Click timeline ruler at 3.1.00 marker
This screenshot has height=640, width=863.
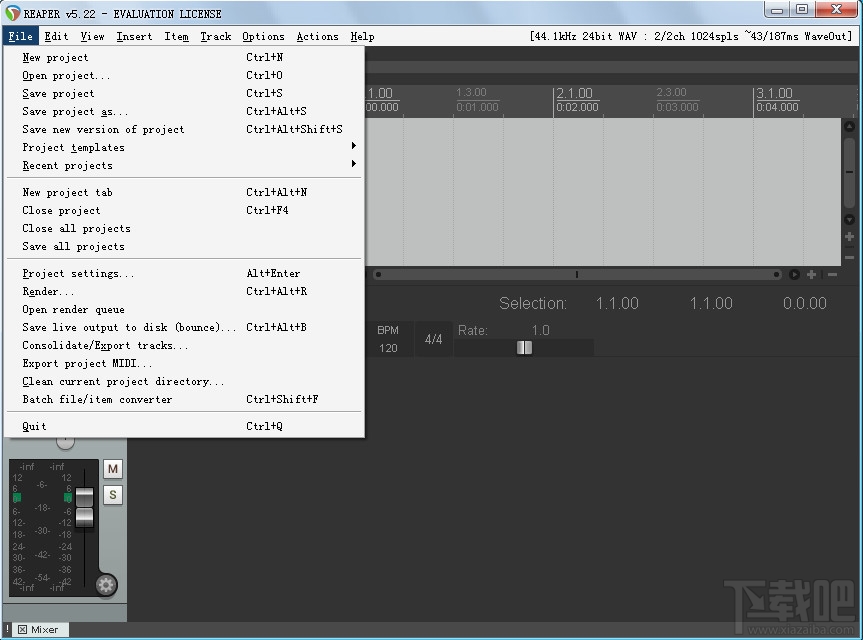pyautogui.click(x=775, y=100)
